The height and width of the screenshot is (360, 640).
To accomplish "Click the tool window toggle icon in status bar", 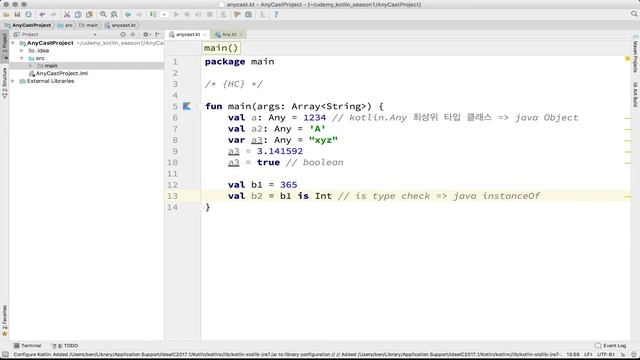I will click(x=5, y=354).
